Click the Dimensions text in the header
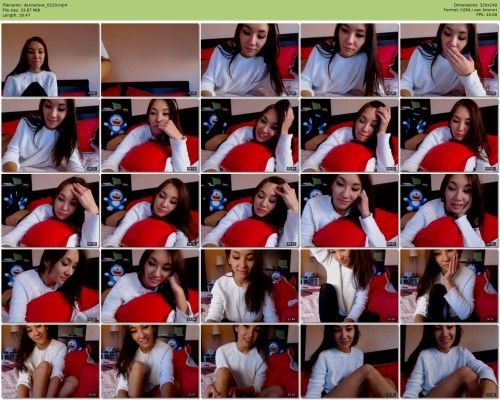This screenshot has height=400, width=500. pos(476,5)
